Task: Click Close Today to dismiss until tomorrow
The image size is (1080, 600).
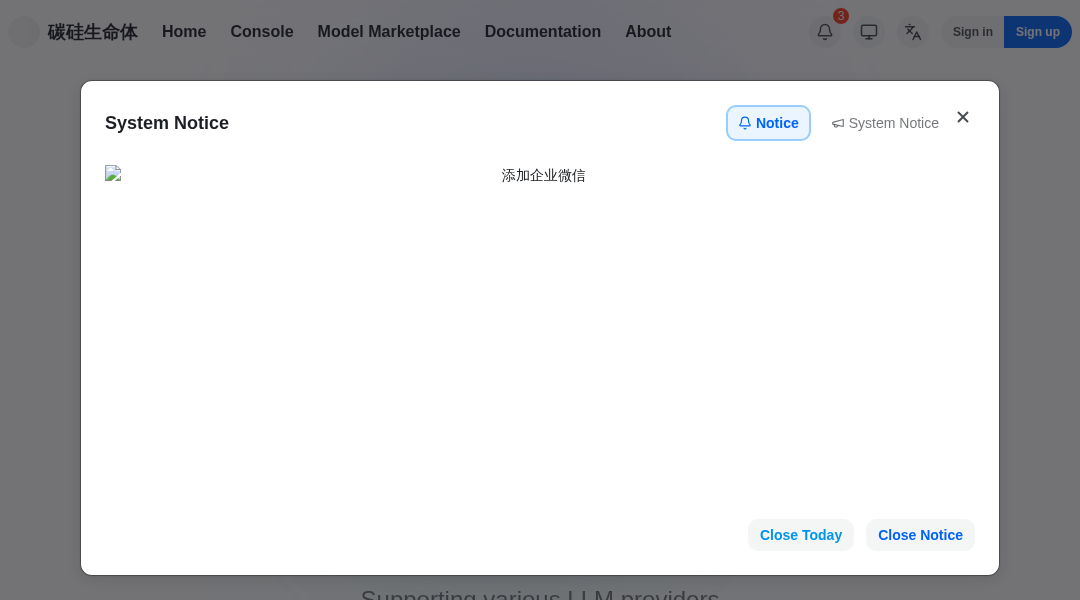Action: click(800, 535)
